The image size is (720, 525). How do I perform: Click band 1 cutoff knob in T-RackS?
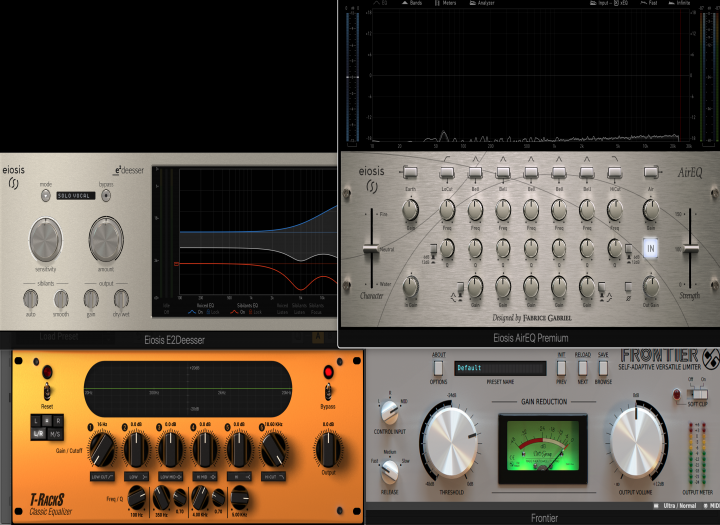(102, 449)
